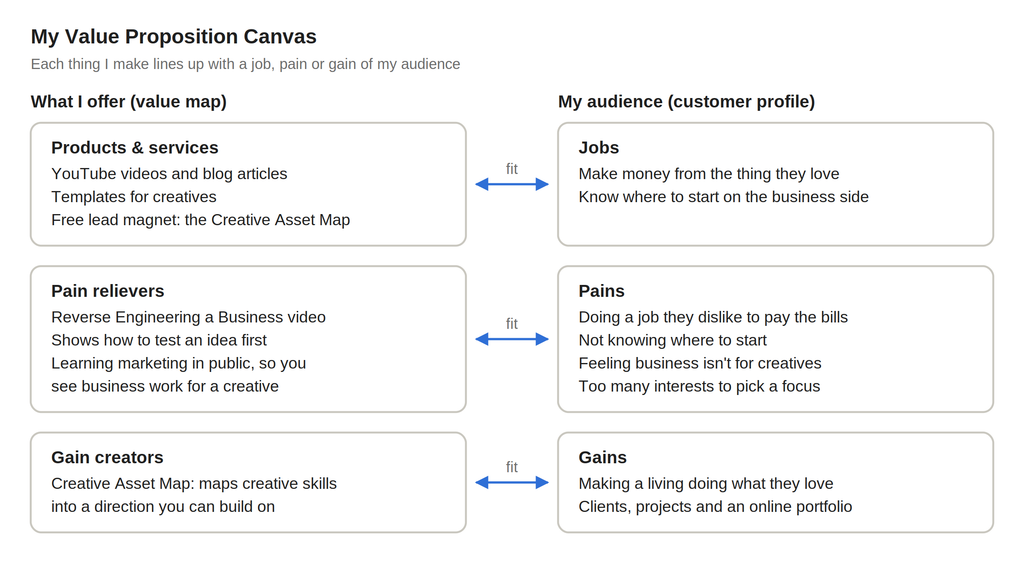Click the 'Pains' card heading

click(x=601, y=291)
